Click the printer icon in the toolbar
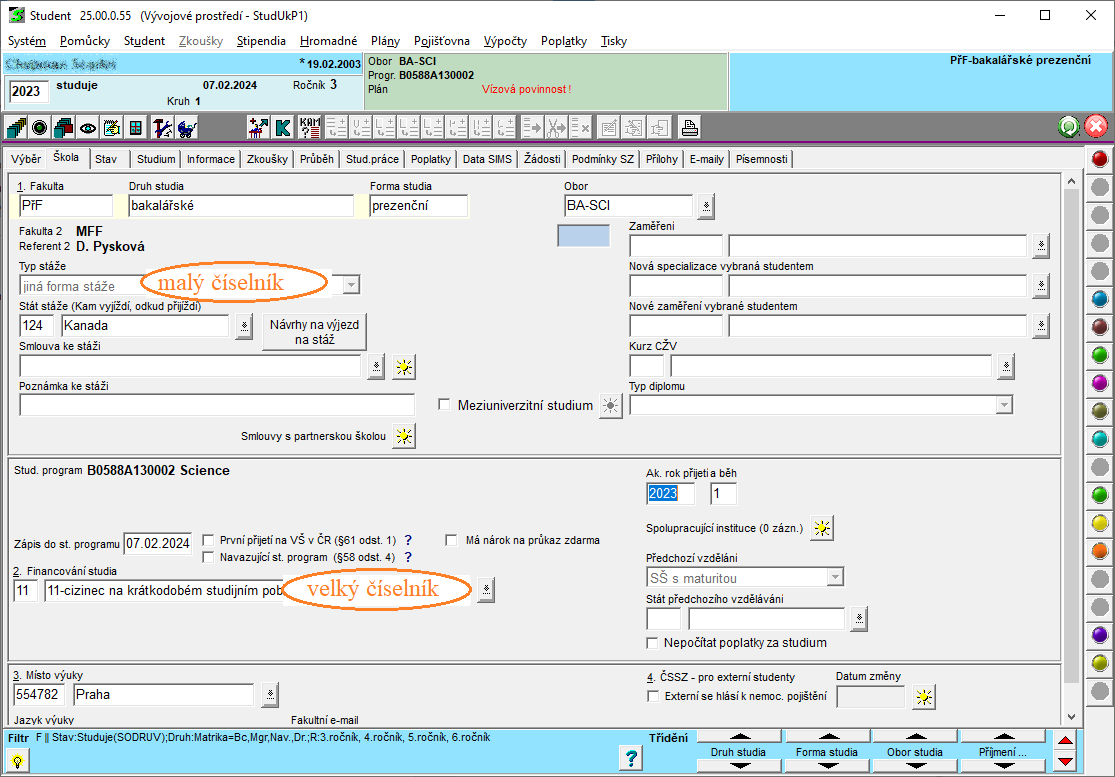 coord(689,128)
